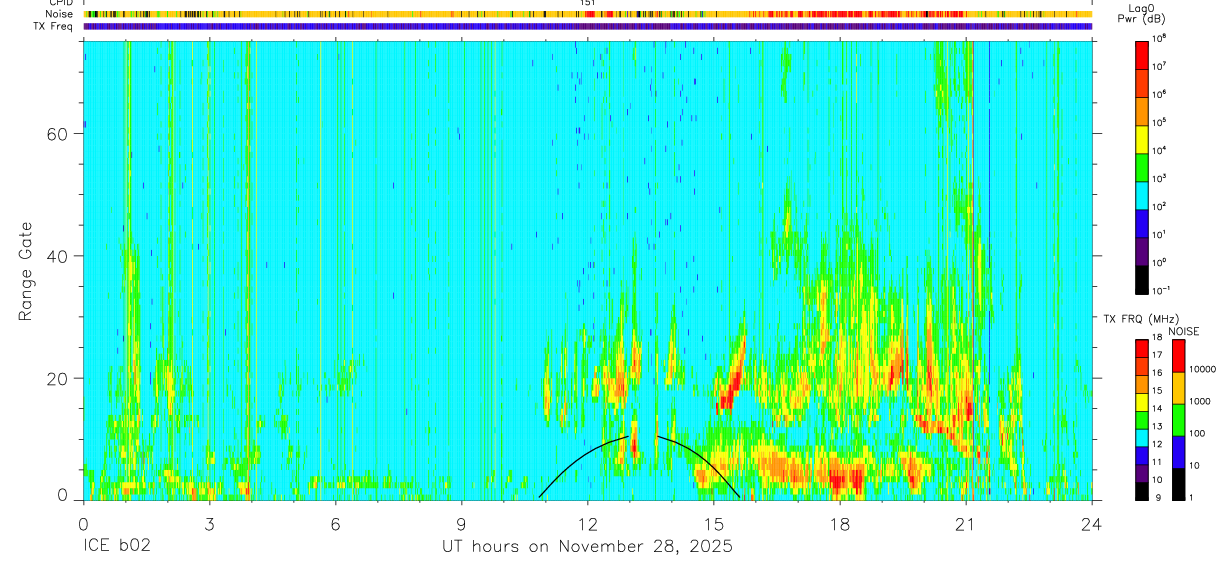Click the red top segment of the NOISE colorbar
The width and height of the screenshot is (1228, 567).
click(x=1179, y=355)
